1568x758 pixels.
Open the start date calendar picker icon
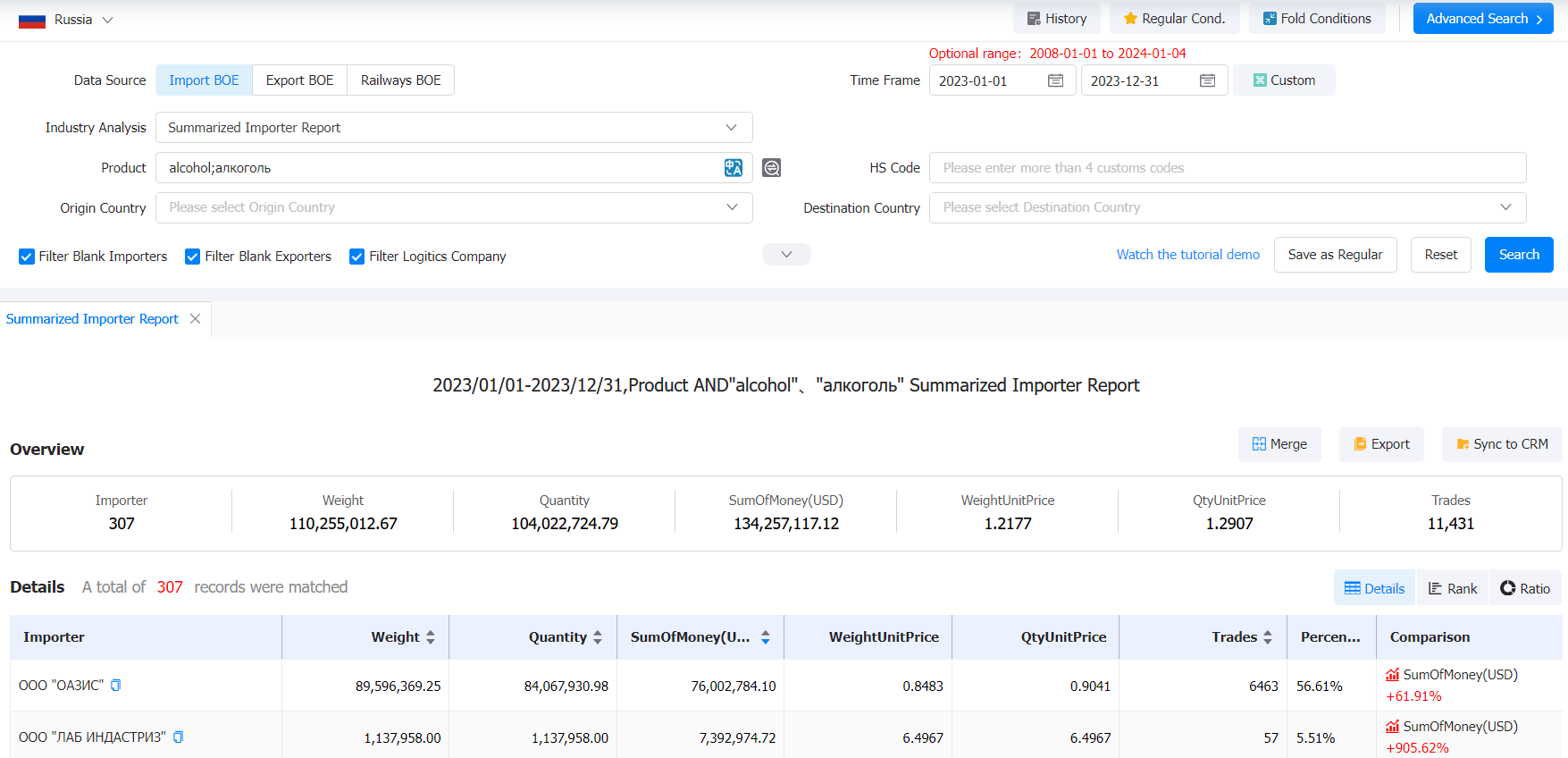[1055, 80]
